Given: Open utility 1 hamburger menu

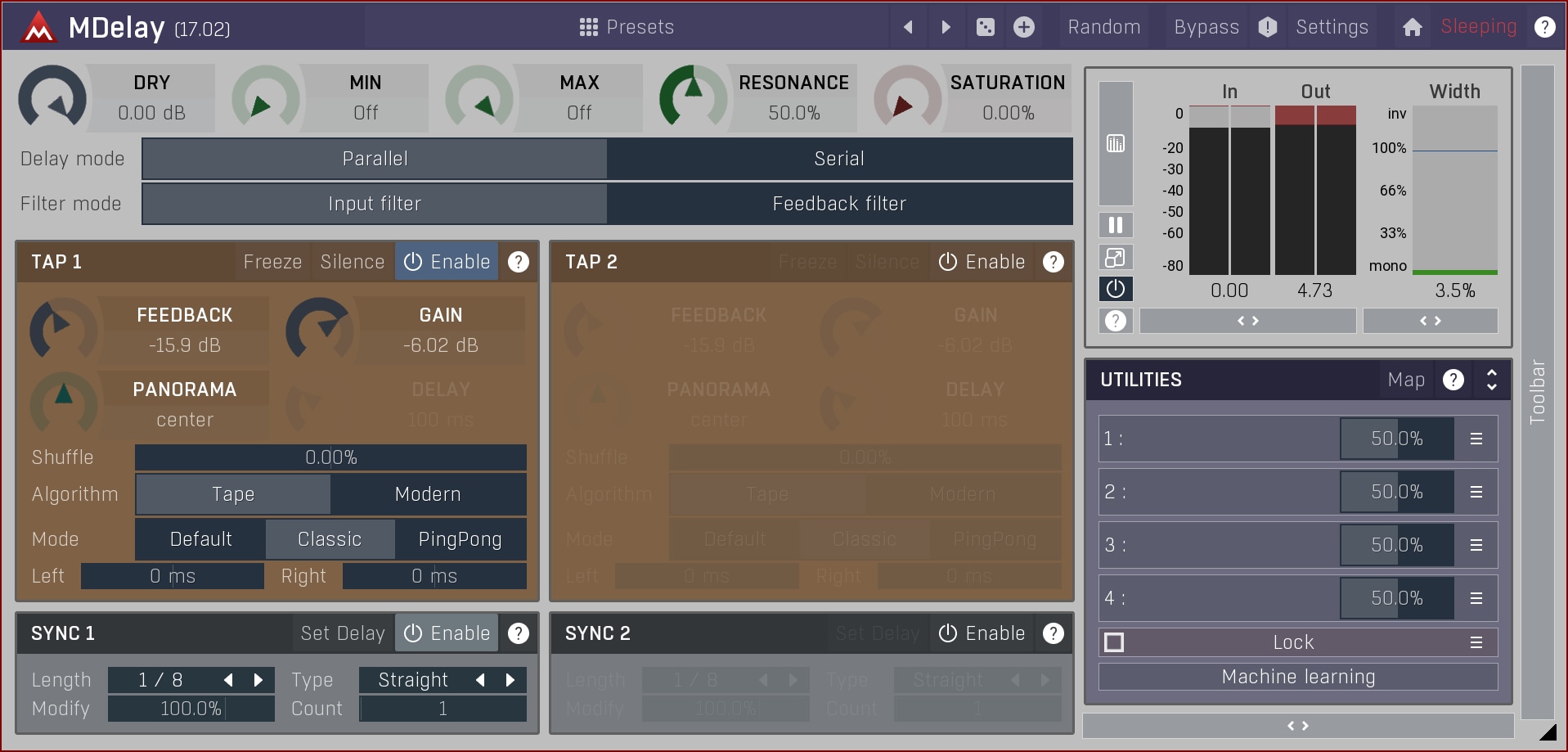Looking at the screenshot, I should pos(1476,439).
